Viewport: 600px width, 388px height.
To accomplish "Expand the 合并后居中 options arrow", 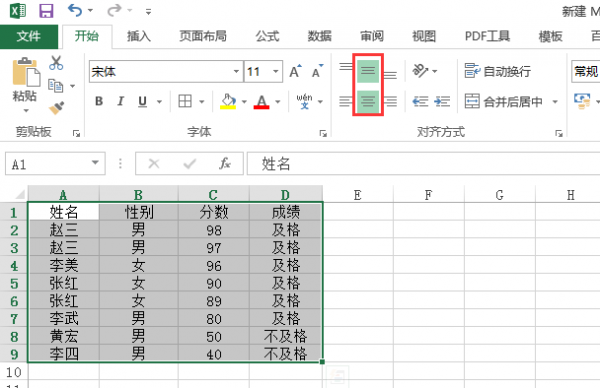I will tap(555, 102).
